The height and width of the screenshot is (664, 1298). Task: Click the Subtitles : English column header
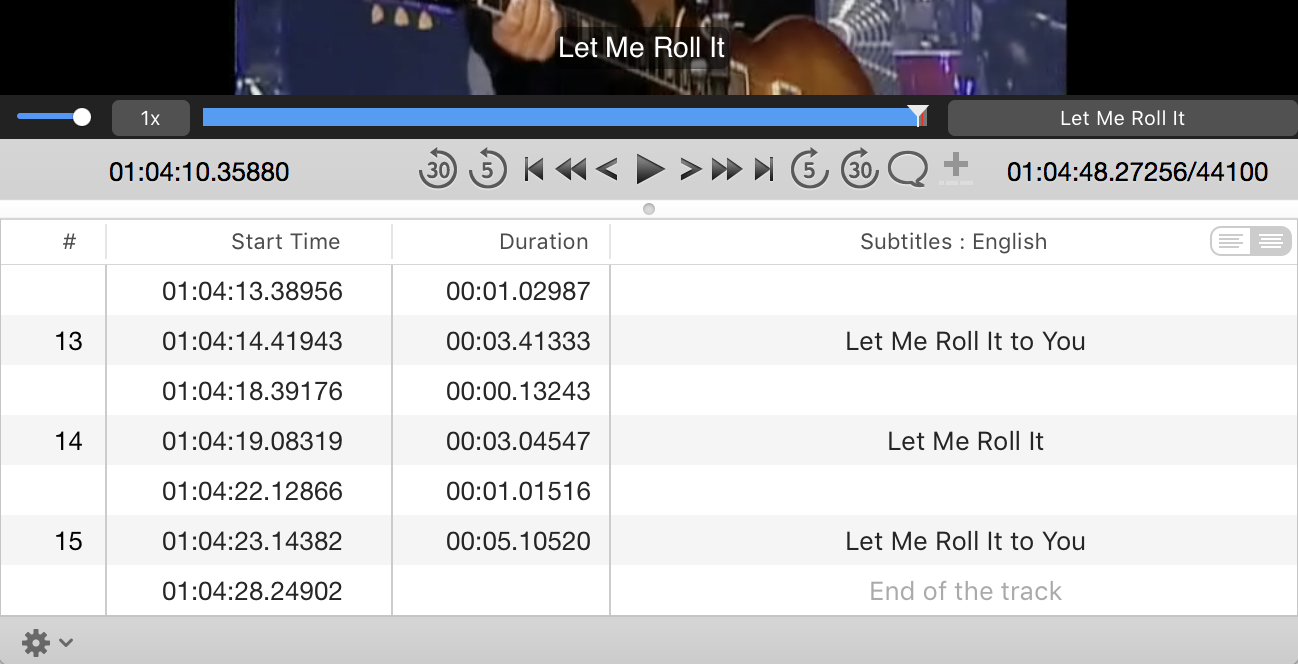coord(953,241)
